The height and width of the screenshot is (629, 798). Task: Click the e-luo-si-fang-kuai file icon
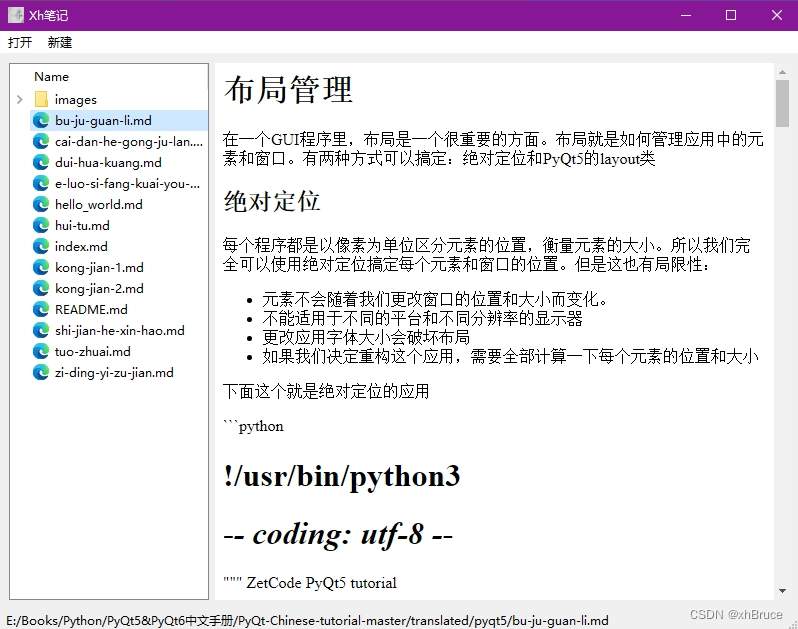[41, 183]
